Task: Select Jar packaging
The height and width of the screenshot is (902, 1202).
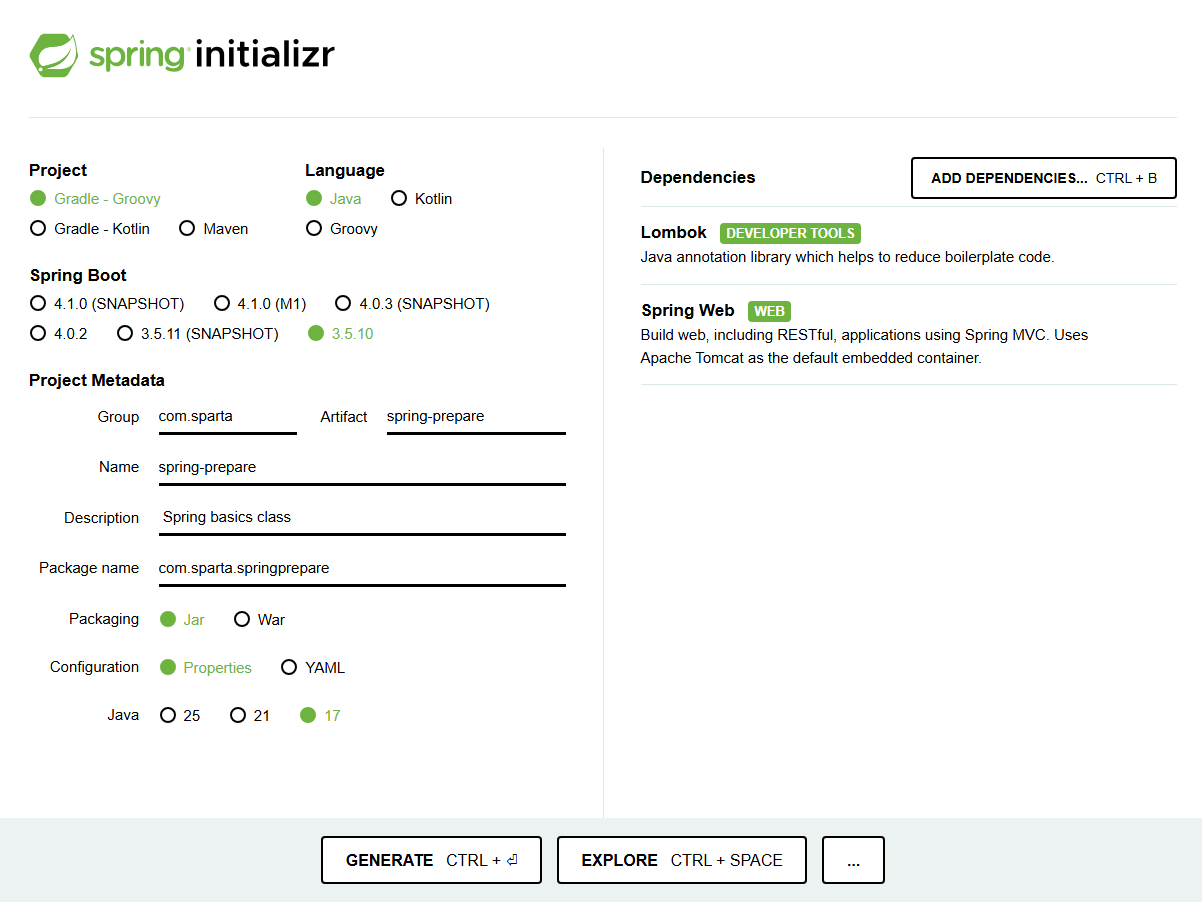Action: coord(182,620)
